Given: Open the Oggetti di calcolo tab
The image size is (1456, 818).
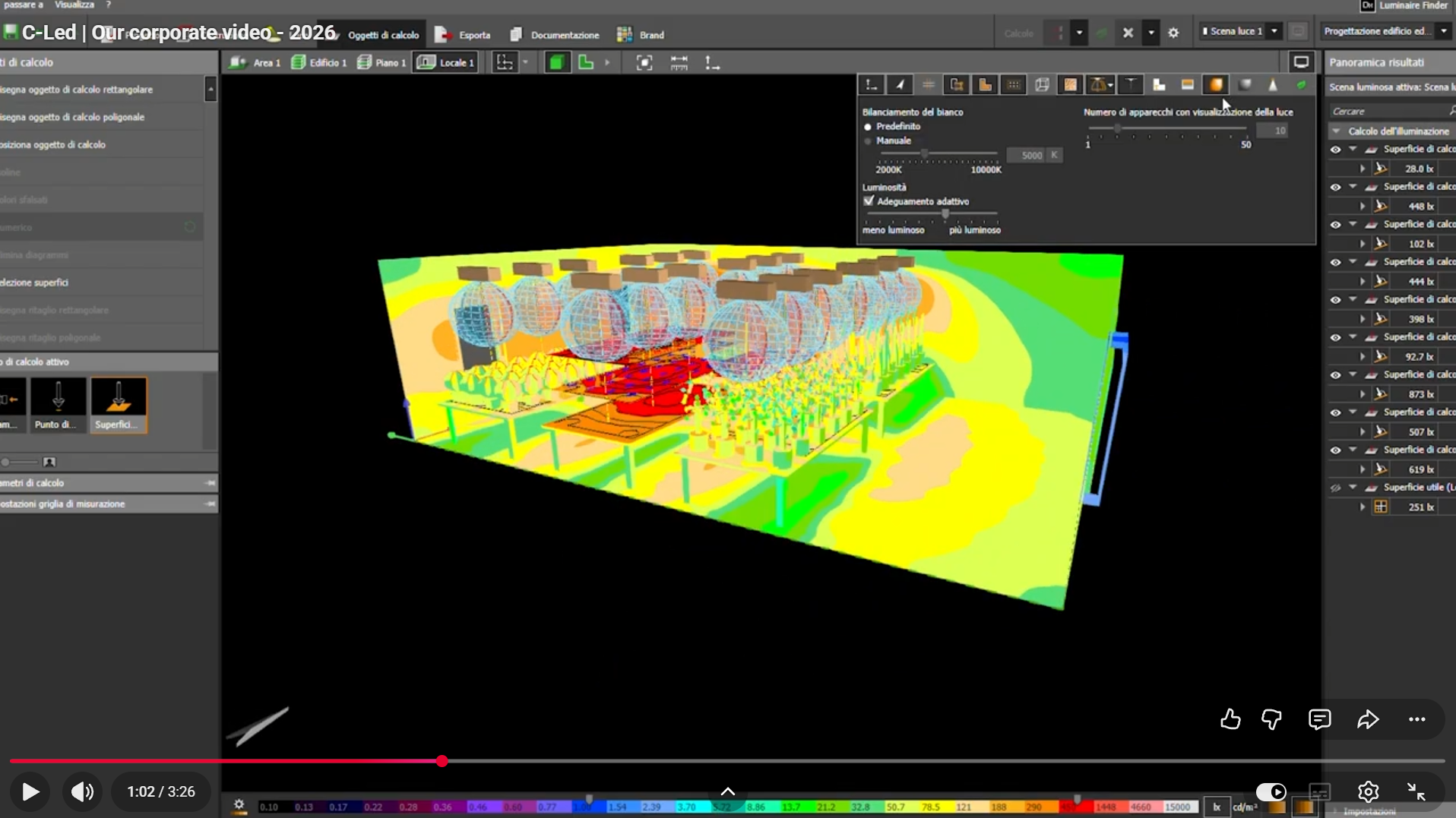Looking at the screenshot, I should pyautogui.click(x=383, y=35).
